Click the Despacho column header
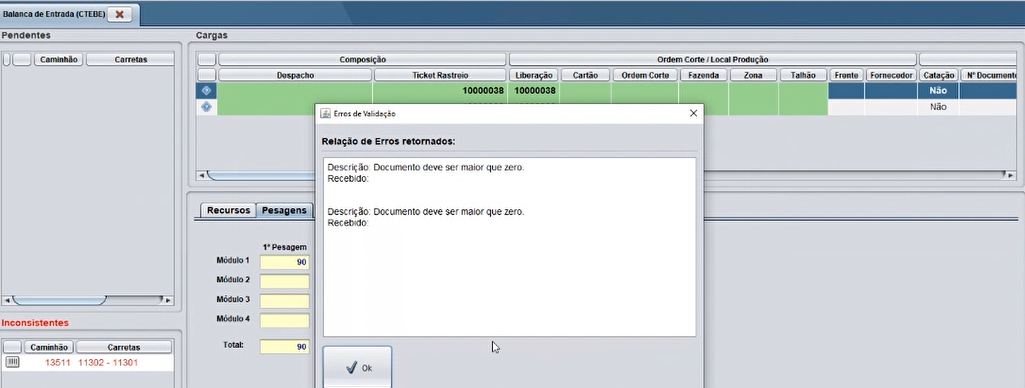Image resolution: width=1025 pixels, height=388 pixels. coord(295,75)
